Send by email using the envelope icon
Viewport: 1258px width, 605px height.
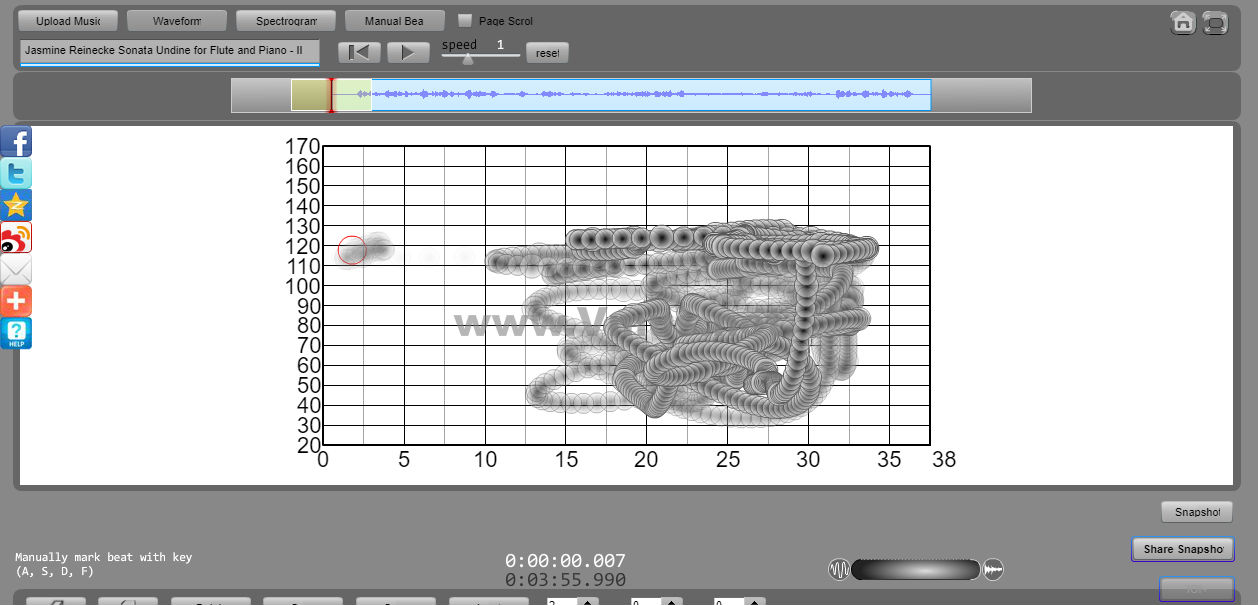16,270
